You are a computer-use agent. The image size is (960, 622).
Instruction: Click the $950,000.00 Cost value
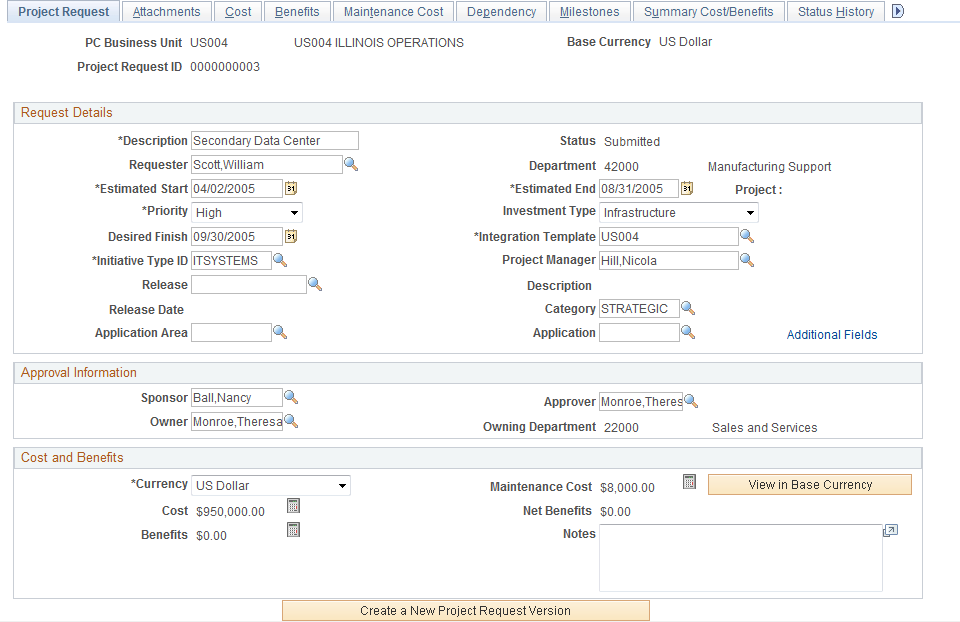230,511
